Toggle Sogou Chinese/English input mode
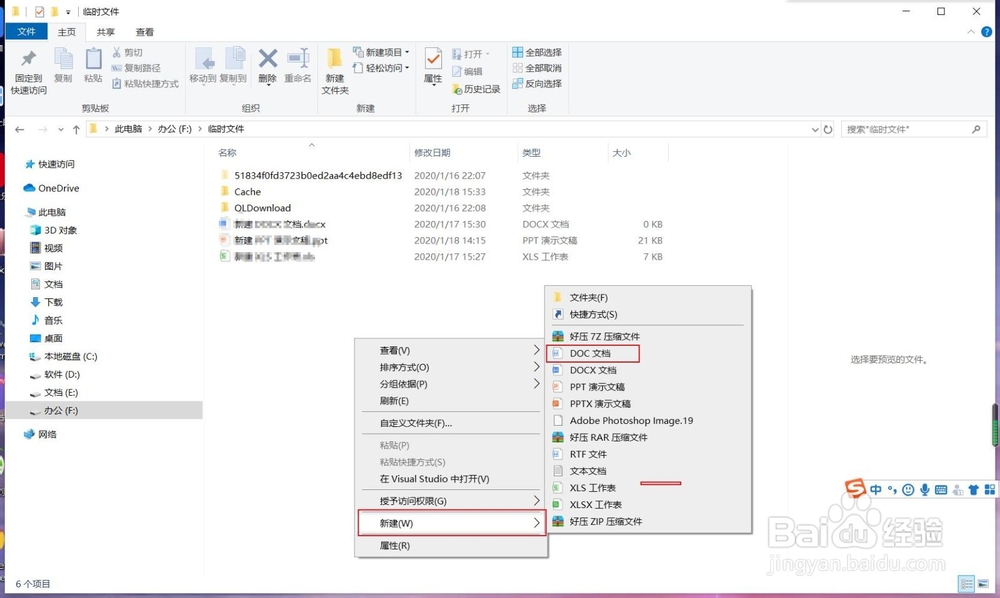The height and width of the screenshot is (598, 1000). (877, 489)
